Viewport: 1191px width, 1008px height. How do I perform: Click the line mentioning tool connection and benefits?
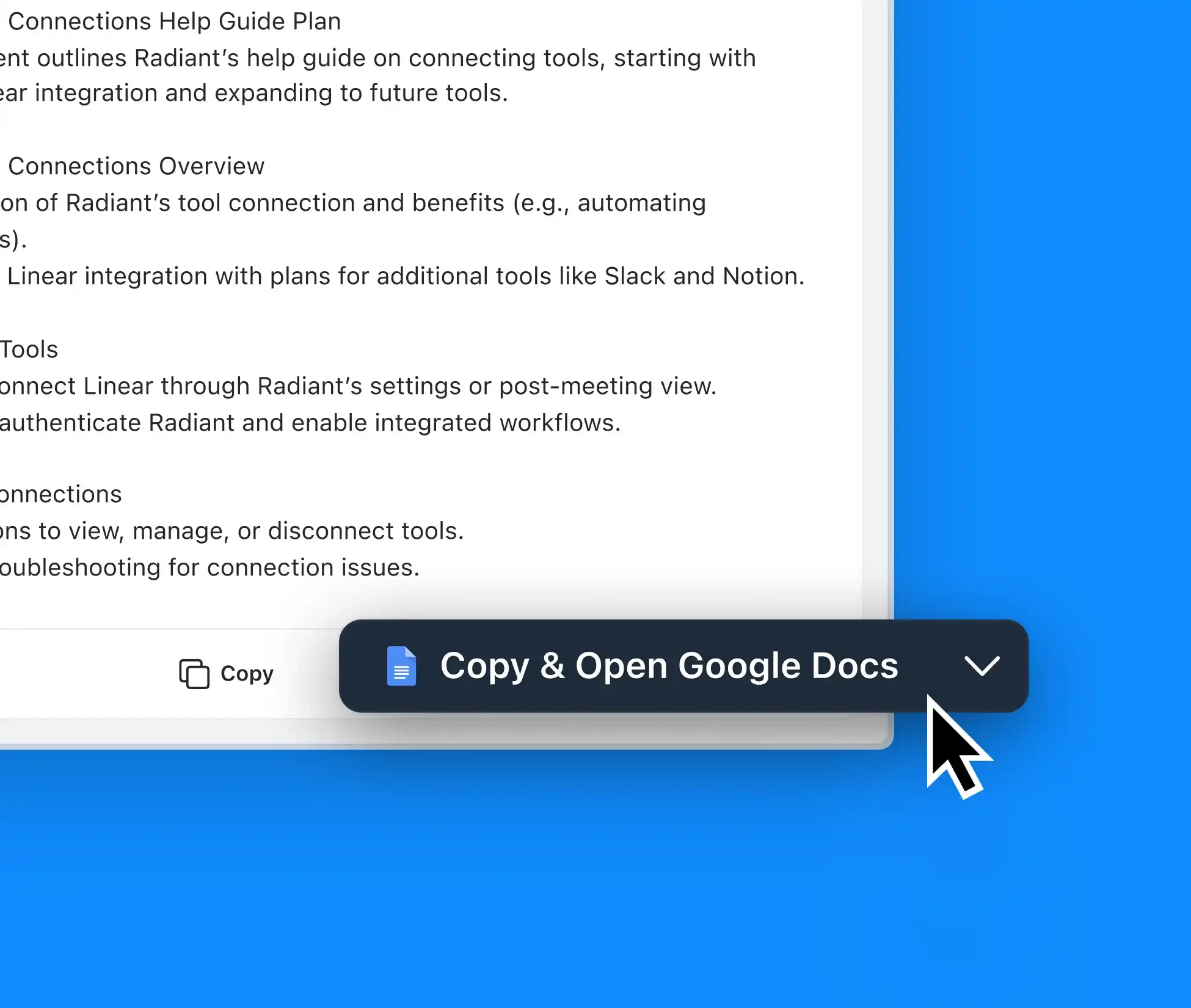[x=353, y=203]
